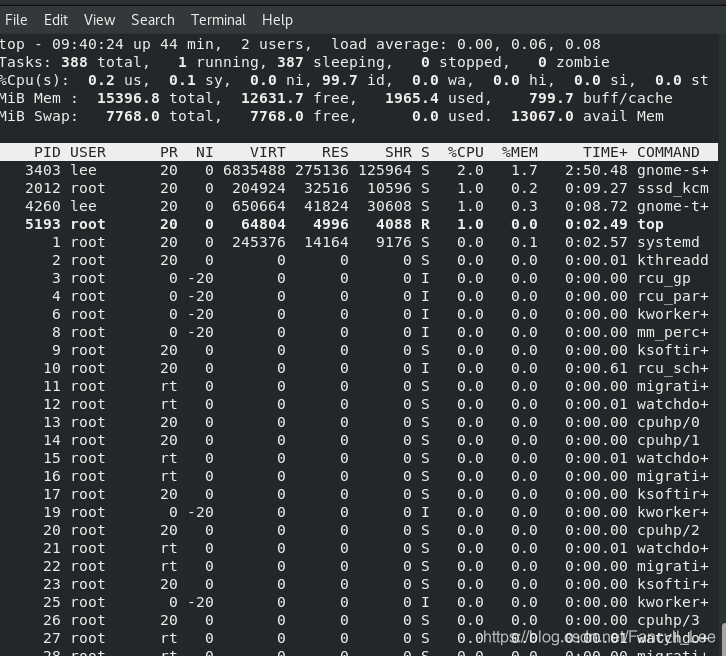Click PID 4260 in the list
The image size is (726, 656).
43,206
